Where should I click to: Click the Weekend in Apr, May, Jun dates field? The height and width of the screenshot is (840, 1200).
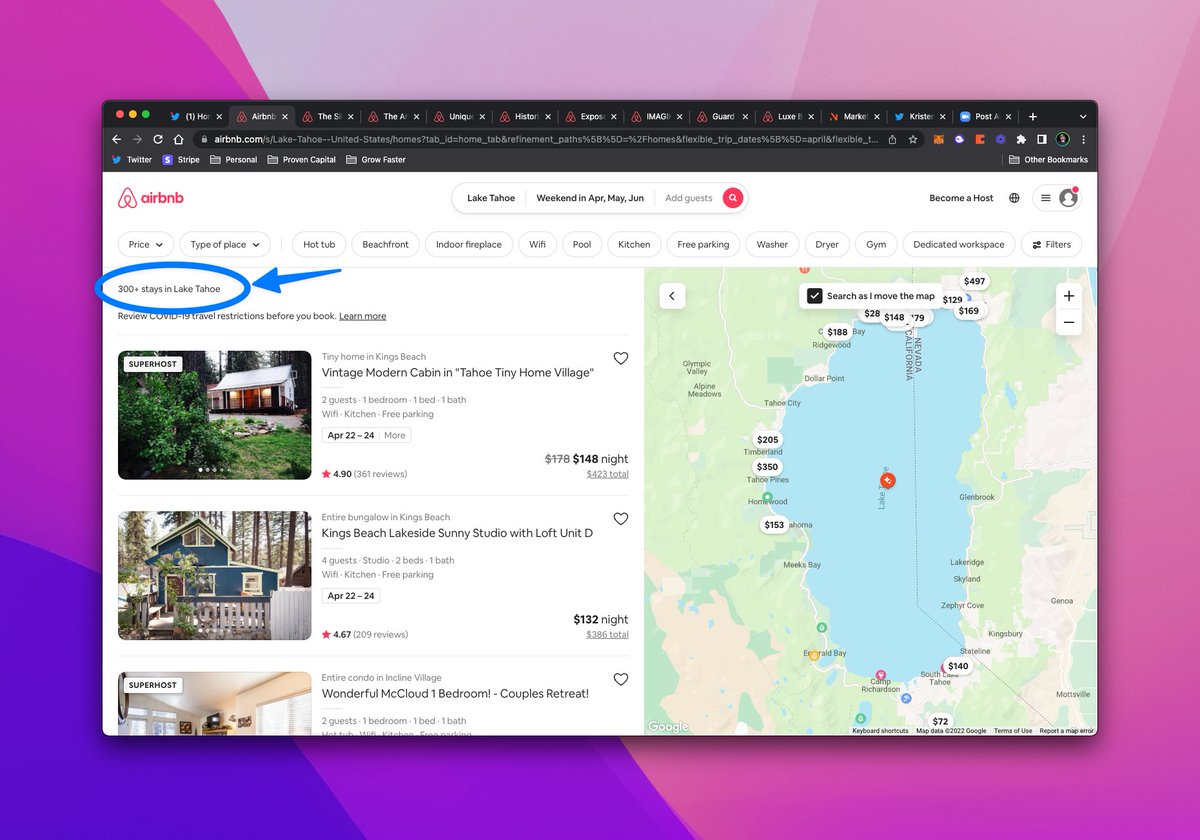pos(590,198)
